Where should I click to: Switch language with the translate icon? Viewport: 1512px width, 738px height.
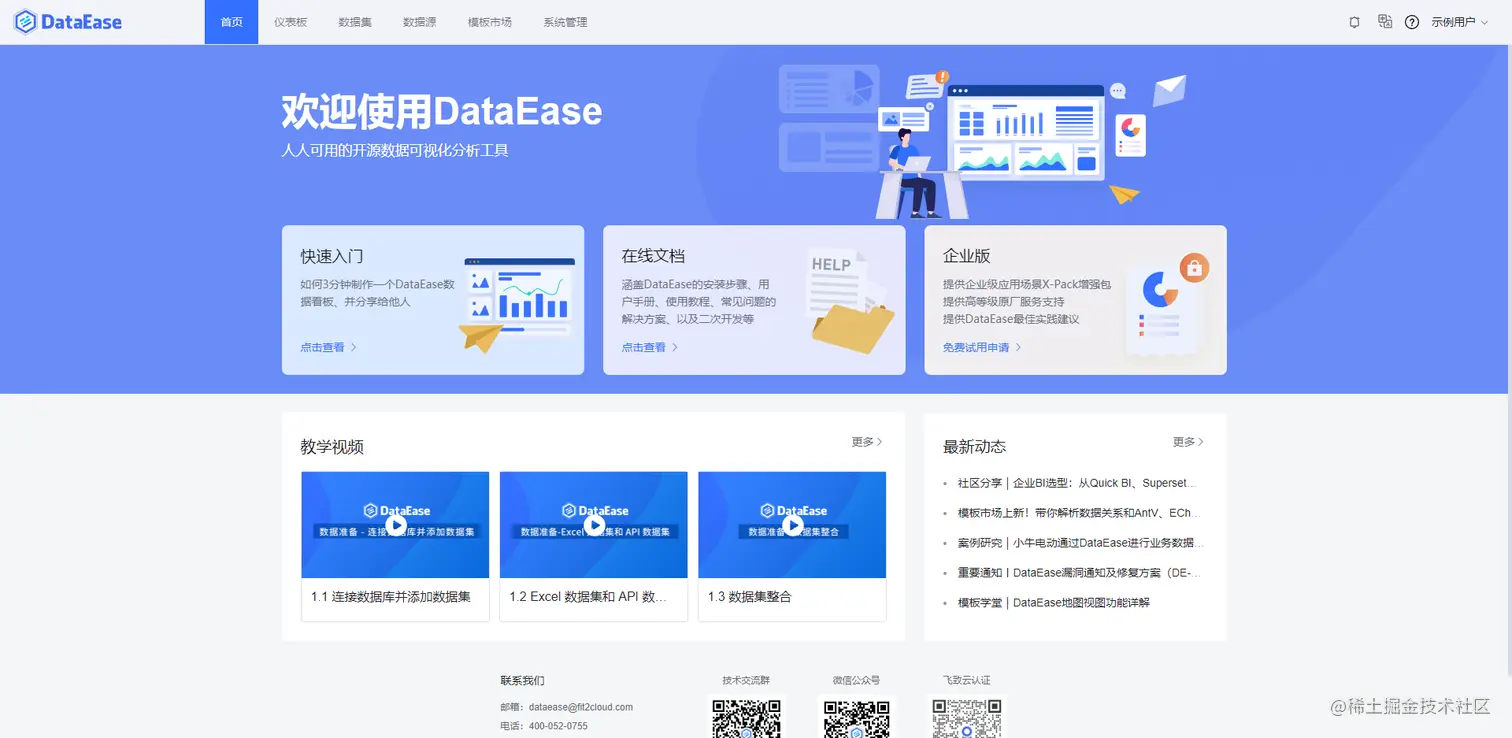(1384, 21)
